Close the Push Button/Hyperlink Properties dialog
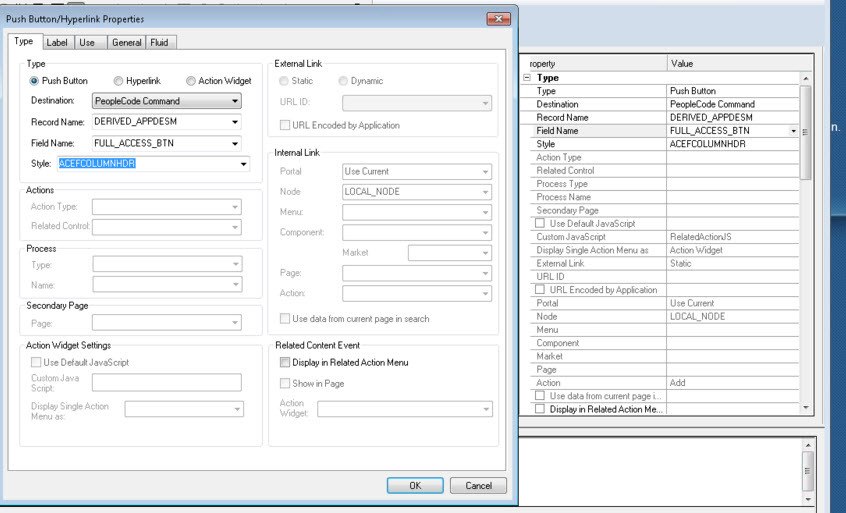The height and width of the screenshot is (513, 846). point(499,19)
